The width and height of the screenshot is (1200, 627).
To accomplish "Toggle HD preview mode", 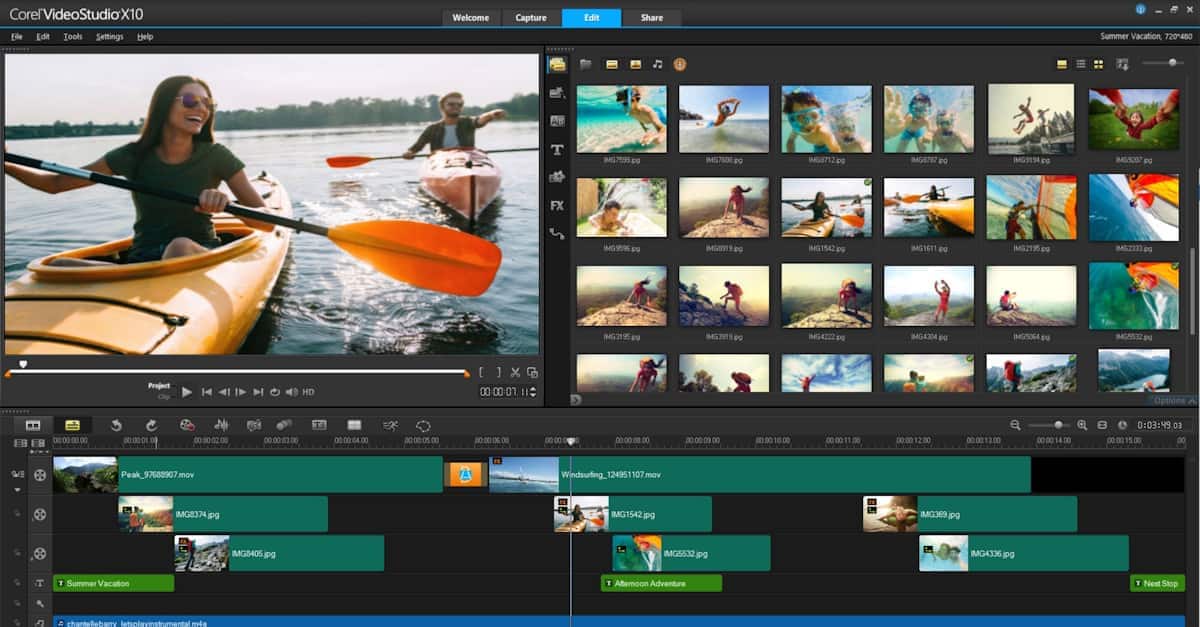I will click(x=308, y=392).
